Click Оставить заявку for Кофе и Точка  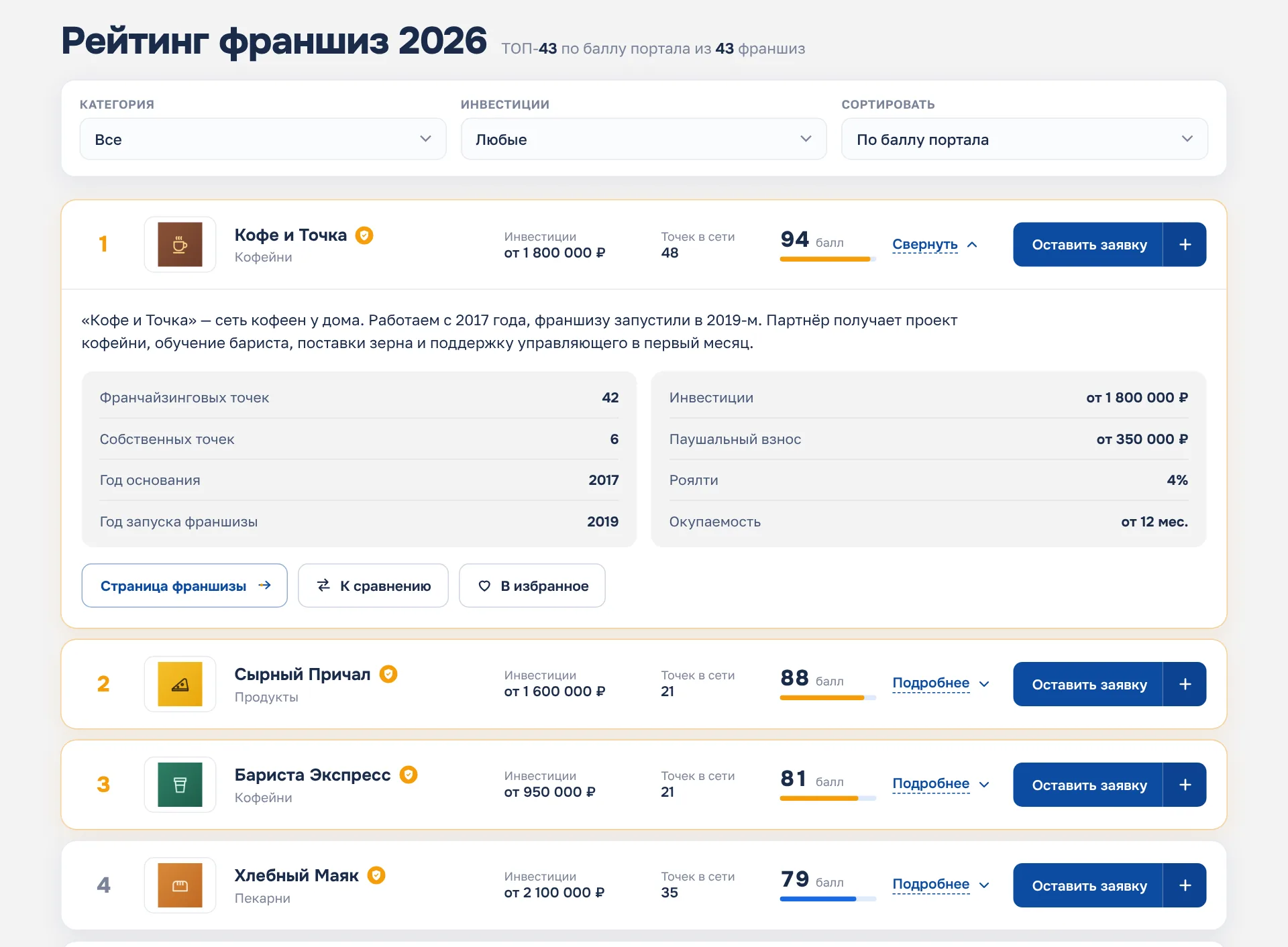click(1088, 245)
